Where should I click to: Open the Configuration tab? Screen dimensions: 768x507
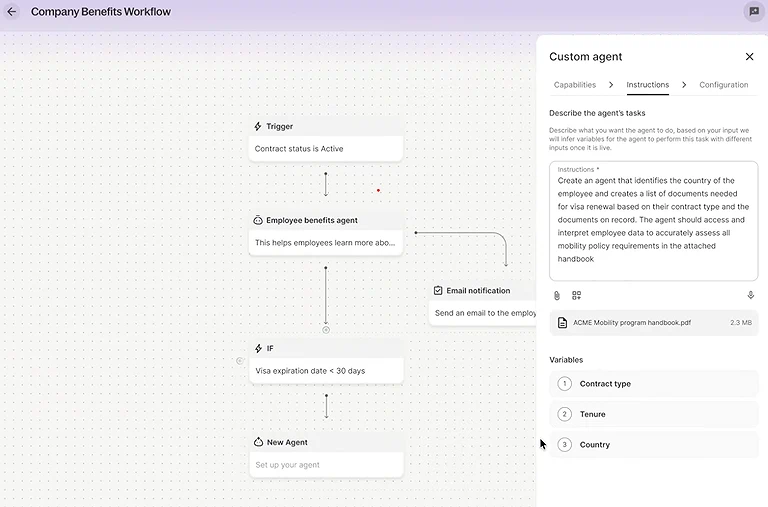[x=723, y=85]
